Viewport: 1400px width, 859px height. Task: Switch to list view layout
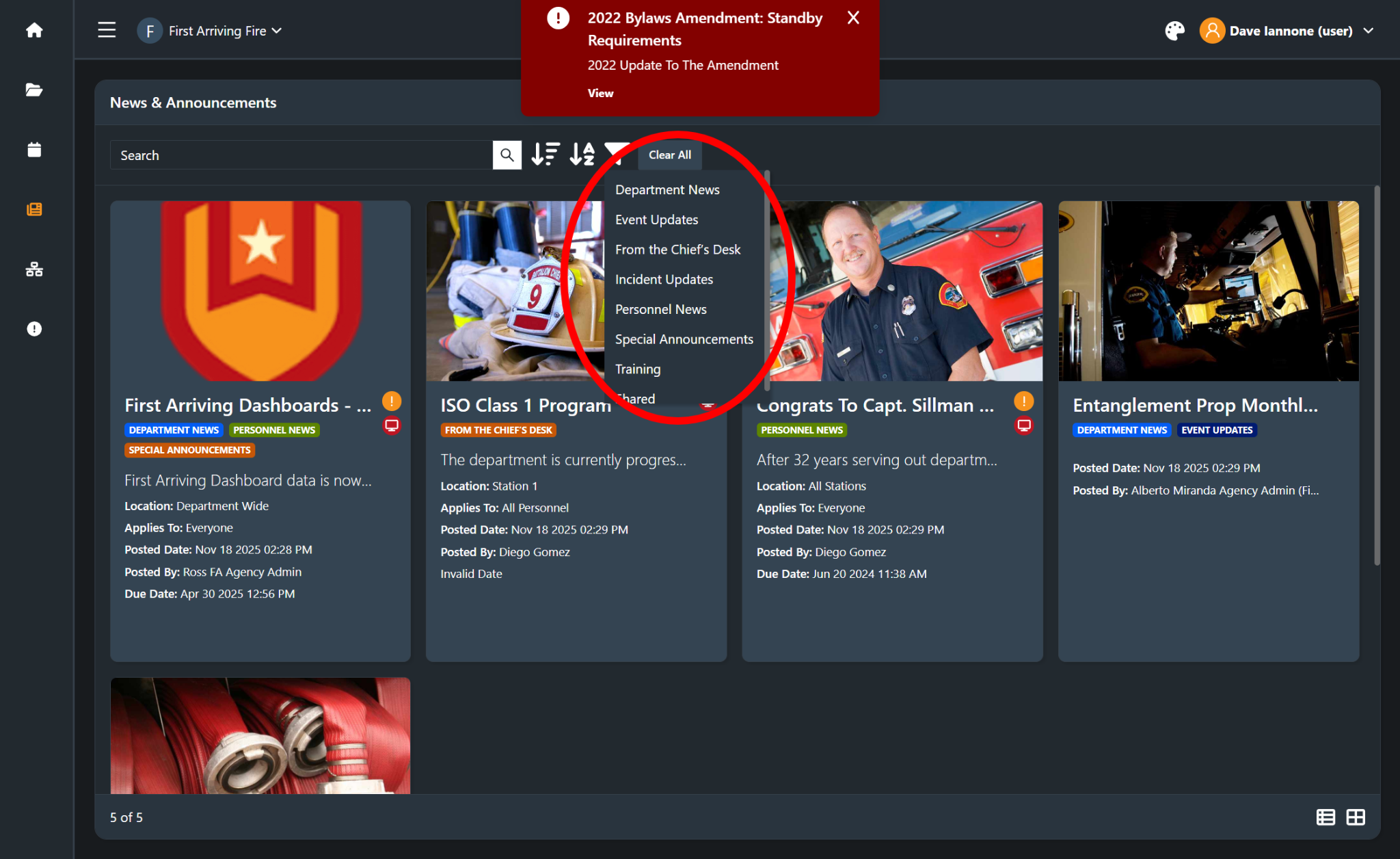point(1325,817)
